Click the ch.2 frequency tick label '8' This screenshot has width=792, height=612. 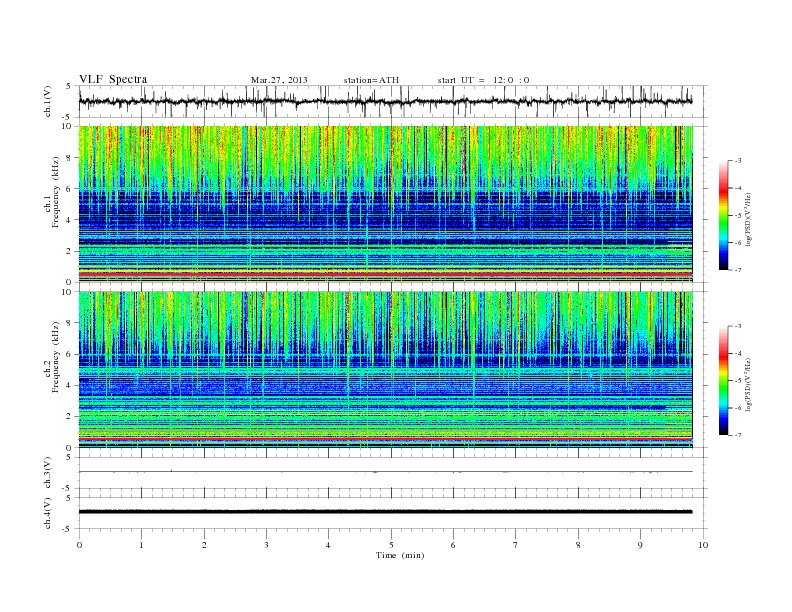pos(70,323)
